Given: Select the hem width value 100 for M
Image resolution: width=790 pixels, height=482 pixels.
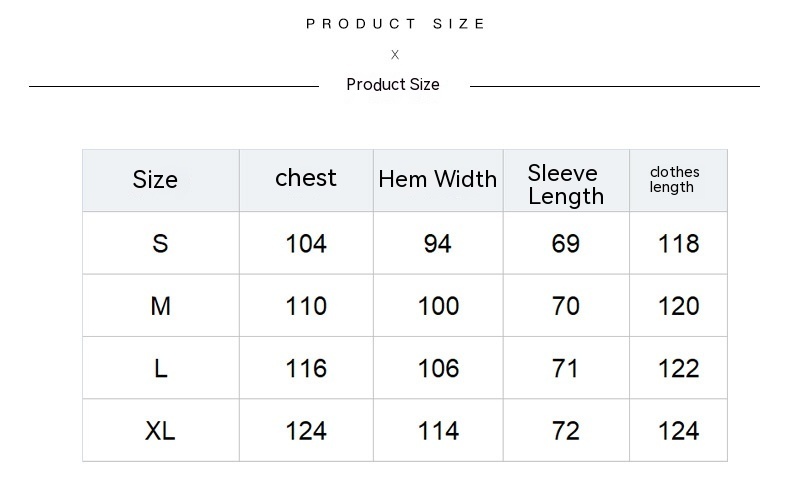Looking at the screenshot, I should click(438, 306).
